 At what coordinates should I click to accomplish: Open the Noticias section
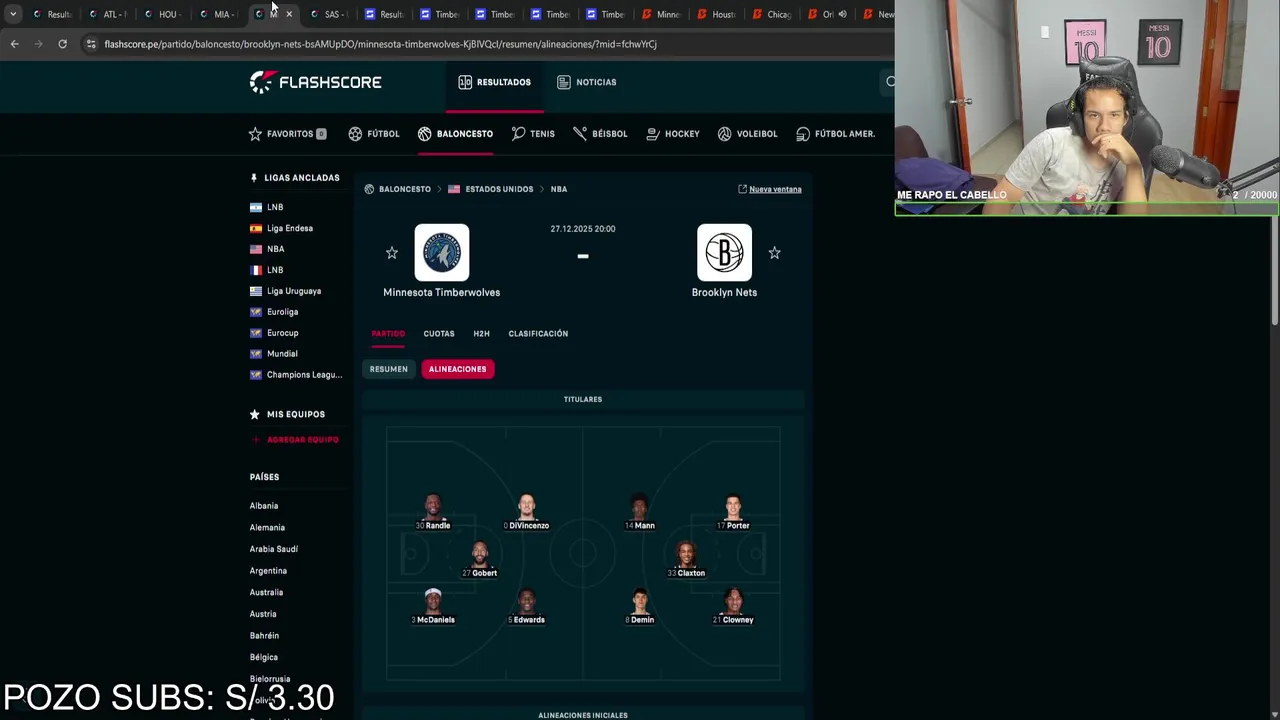point(586,82)
